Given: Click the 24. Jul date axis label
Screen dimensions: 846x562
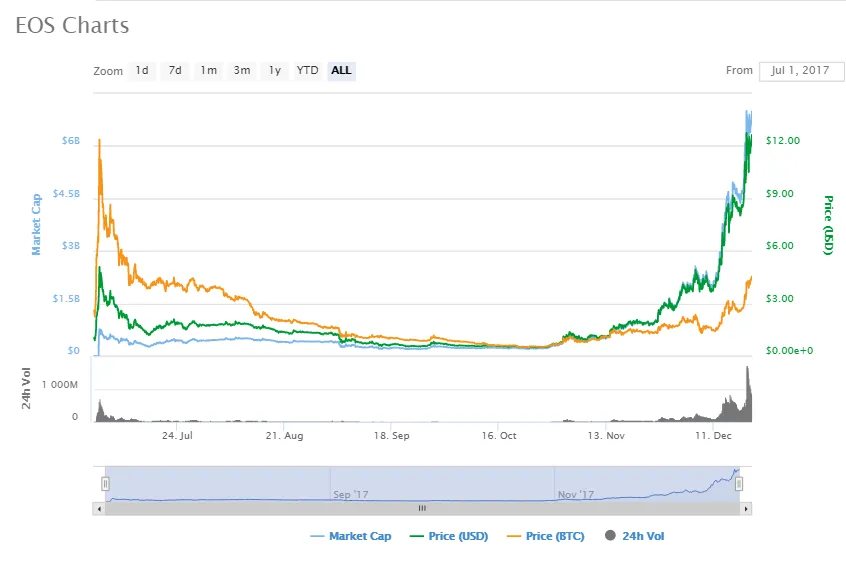Looking at the screenshot, I should 178,436.
